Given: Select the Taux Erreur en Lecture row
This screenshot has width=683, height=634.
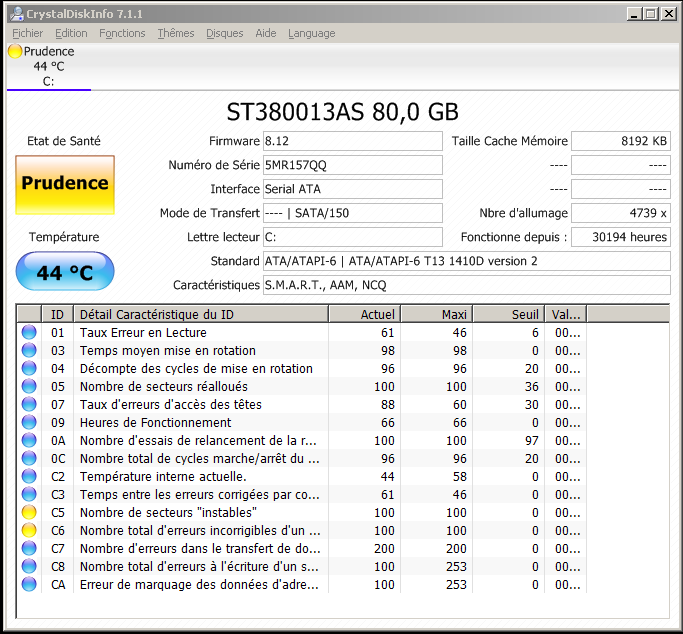Looking at the screenshot, I should pos(301,332).
